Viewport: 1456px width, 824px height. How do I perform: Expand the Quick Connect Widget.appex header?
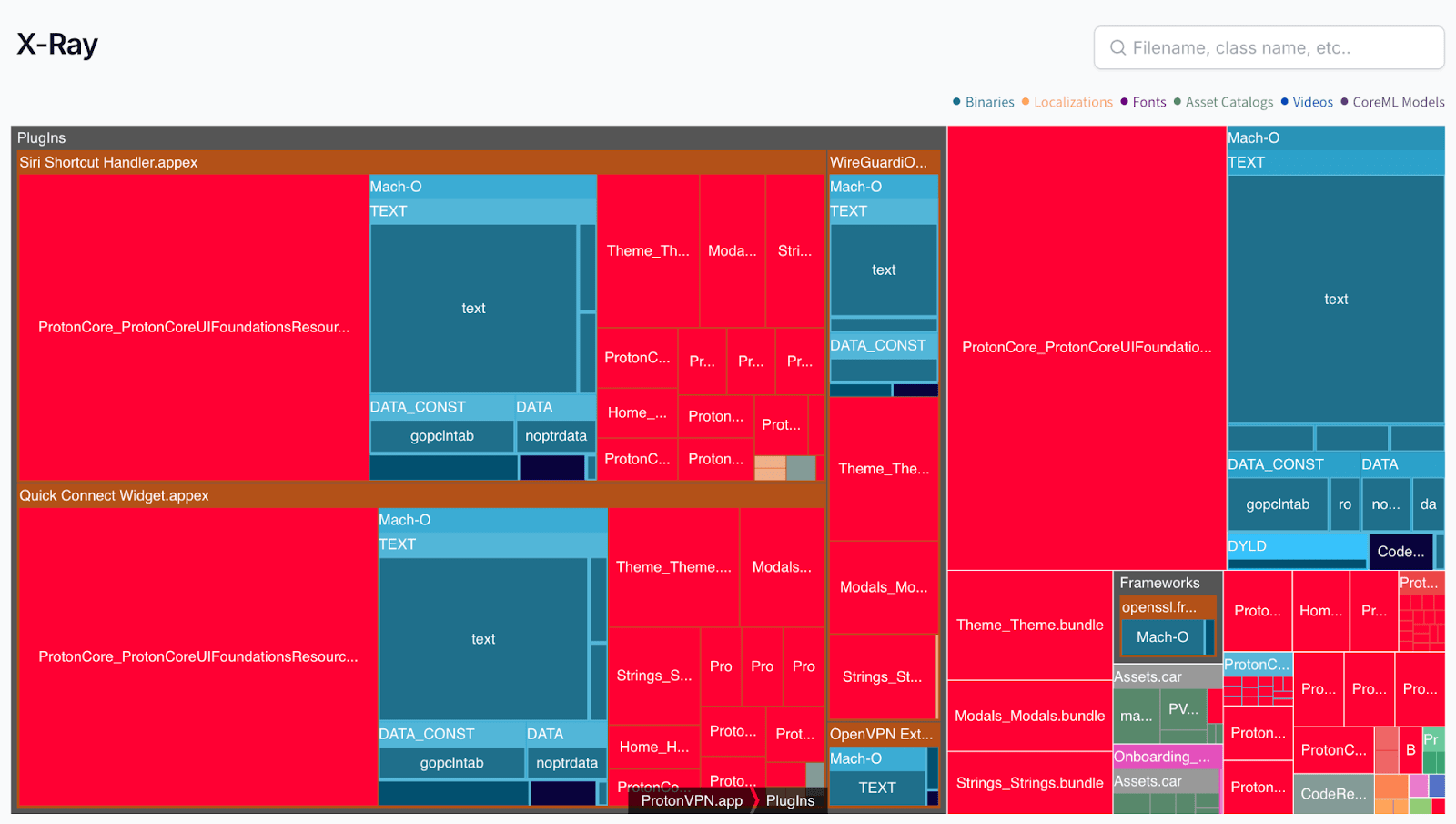(x=114, y=495)
